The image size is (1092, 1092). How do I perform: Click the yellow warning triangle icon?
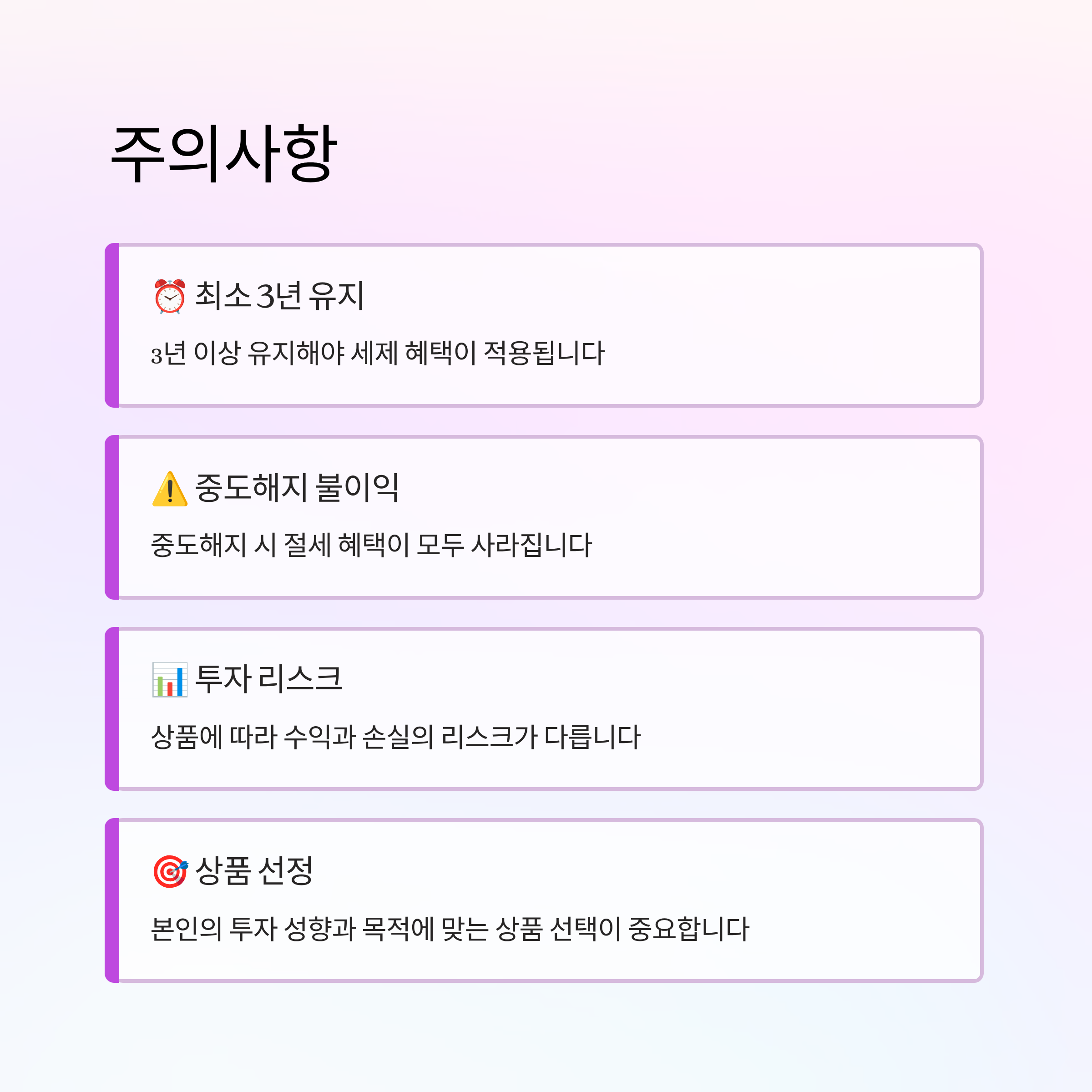tap(170, 488)
